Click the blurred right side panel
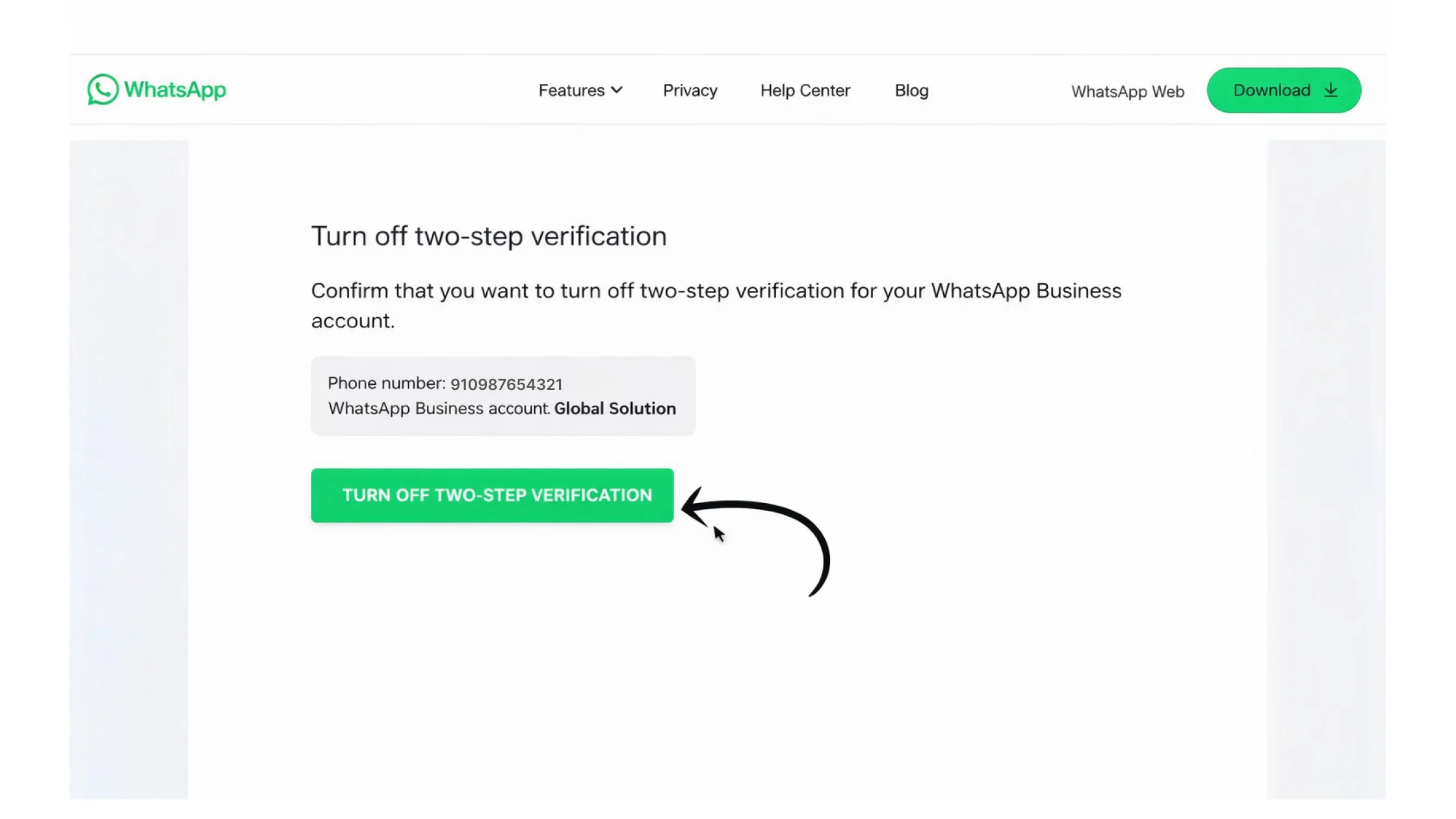This screenshot has width=1456, height=819. pos(1326,468)
